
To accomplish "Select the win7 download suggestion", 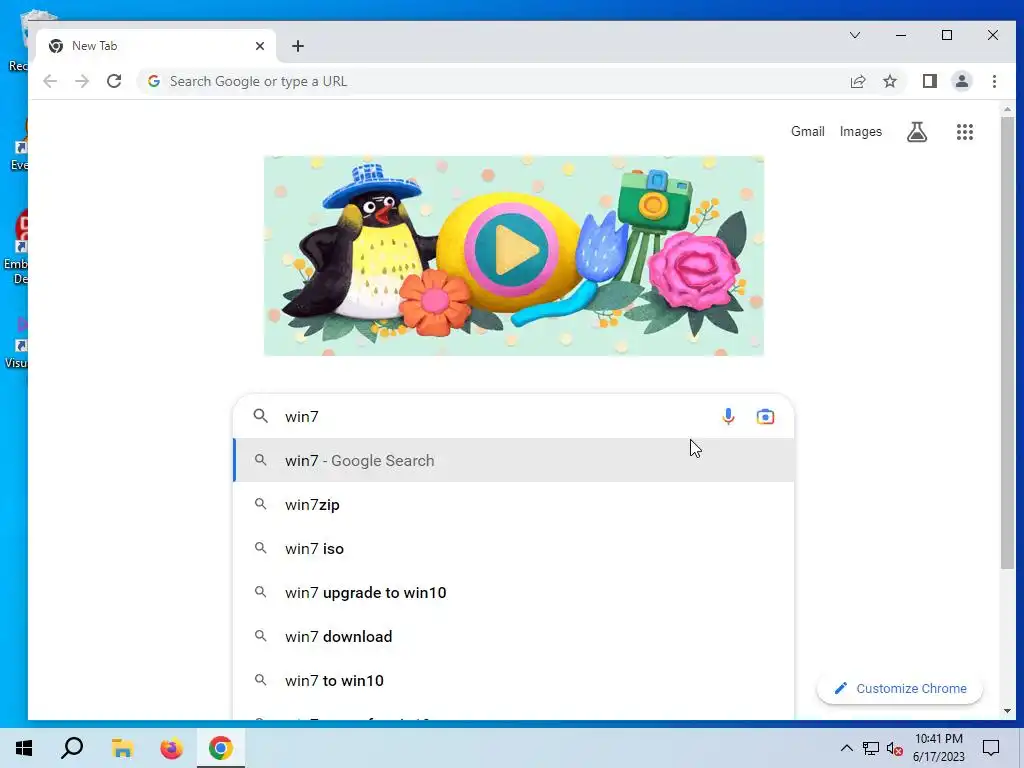I will (514, 636).
